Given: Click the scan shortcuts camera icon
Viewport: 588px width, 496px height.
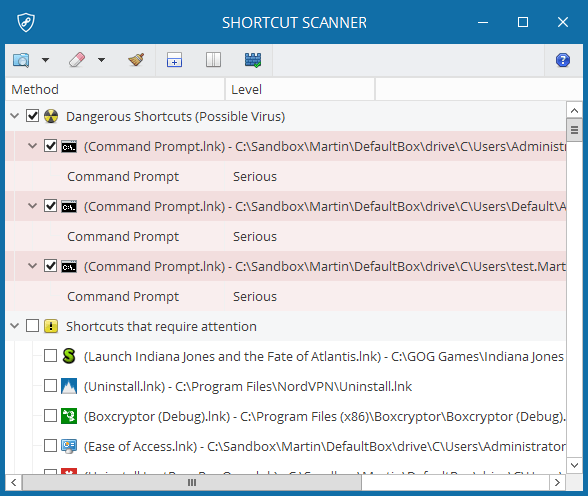Looking at the screenshot, I should coord(21,60).
